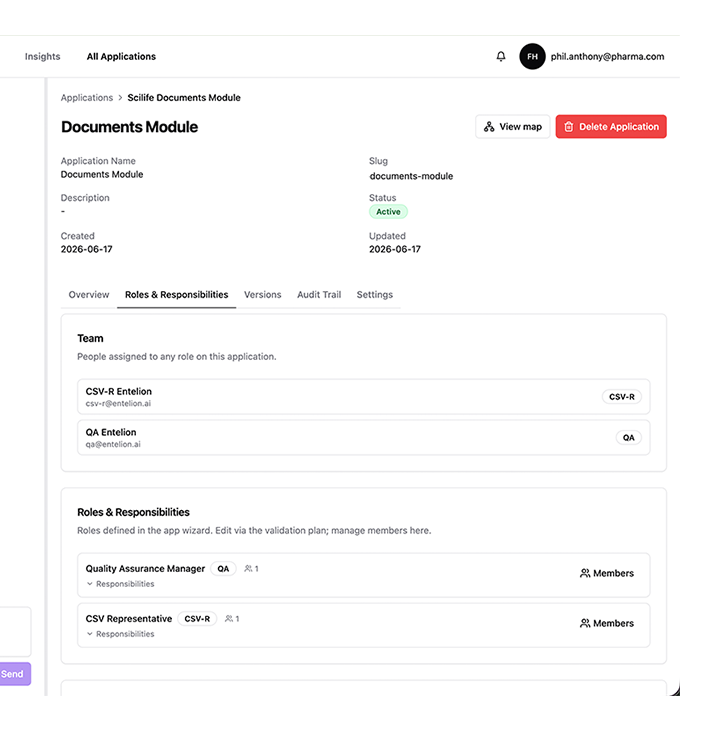Click the csv-r@entelion.ai email address
Screen dimensions: 708x750
[118, 404]
